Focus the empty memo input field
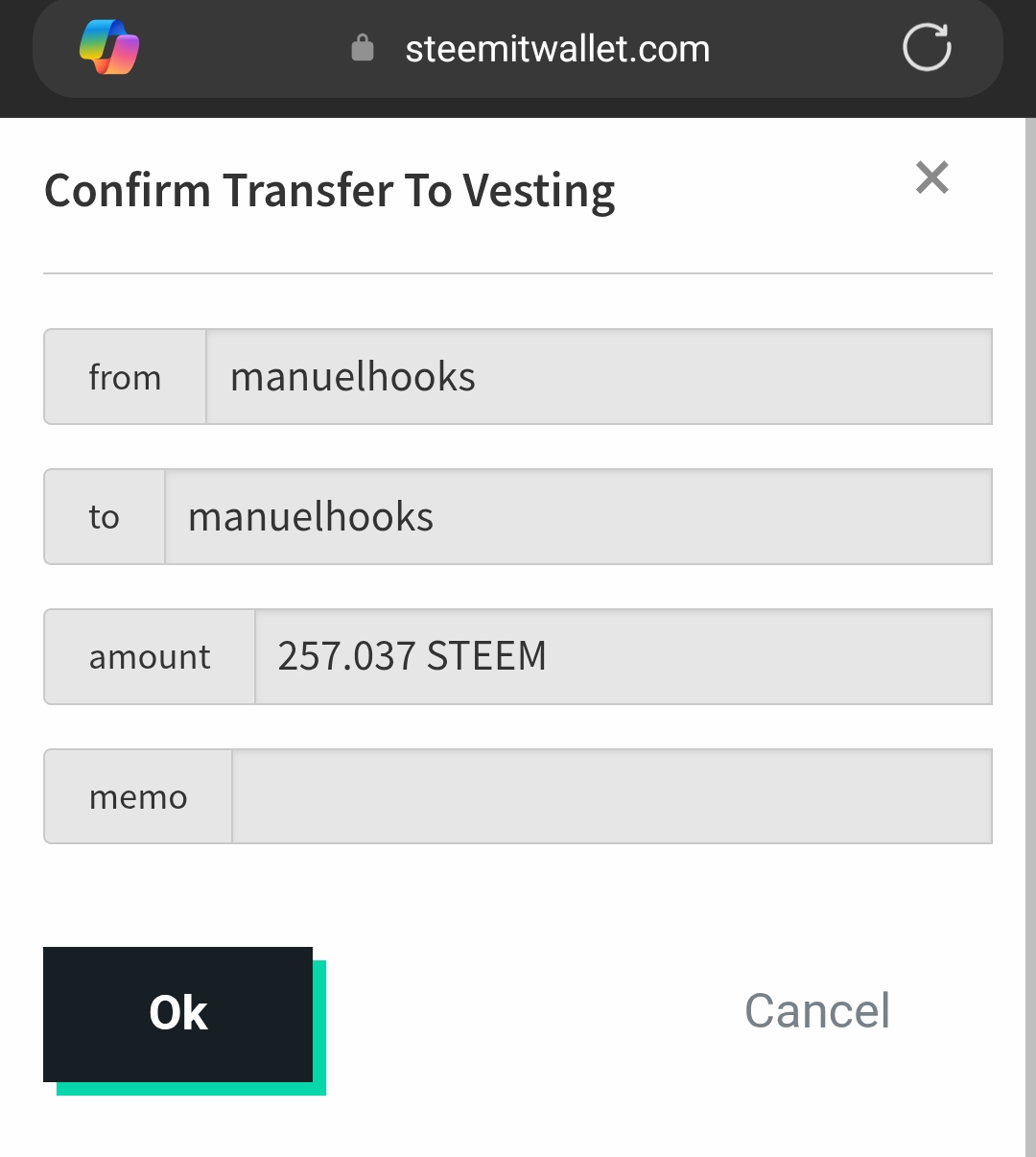The image size is (1036, 1157). 611,797
